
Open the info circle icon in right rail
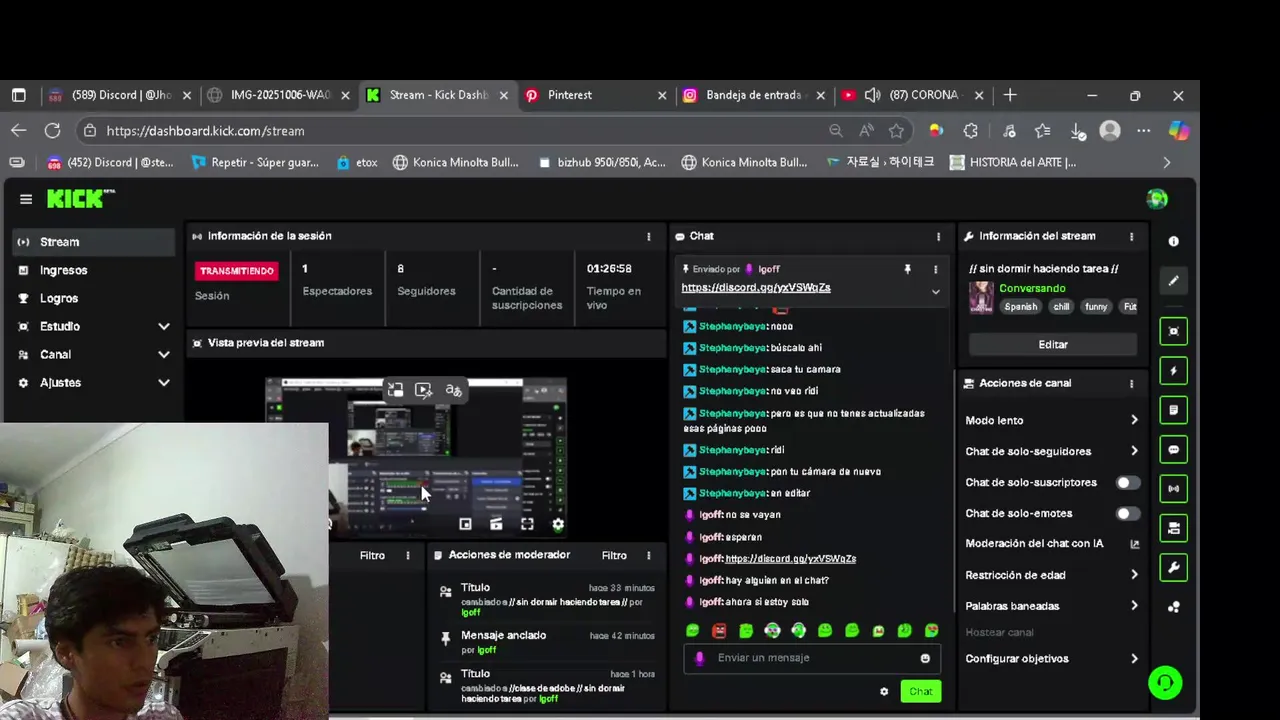tap(1173, 241)
